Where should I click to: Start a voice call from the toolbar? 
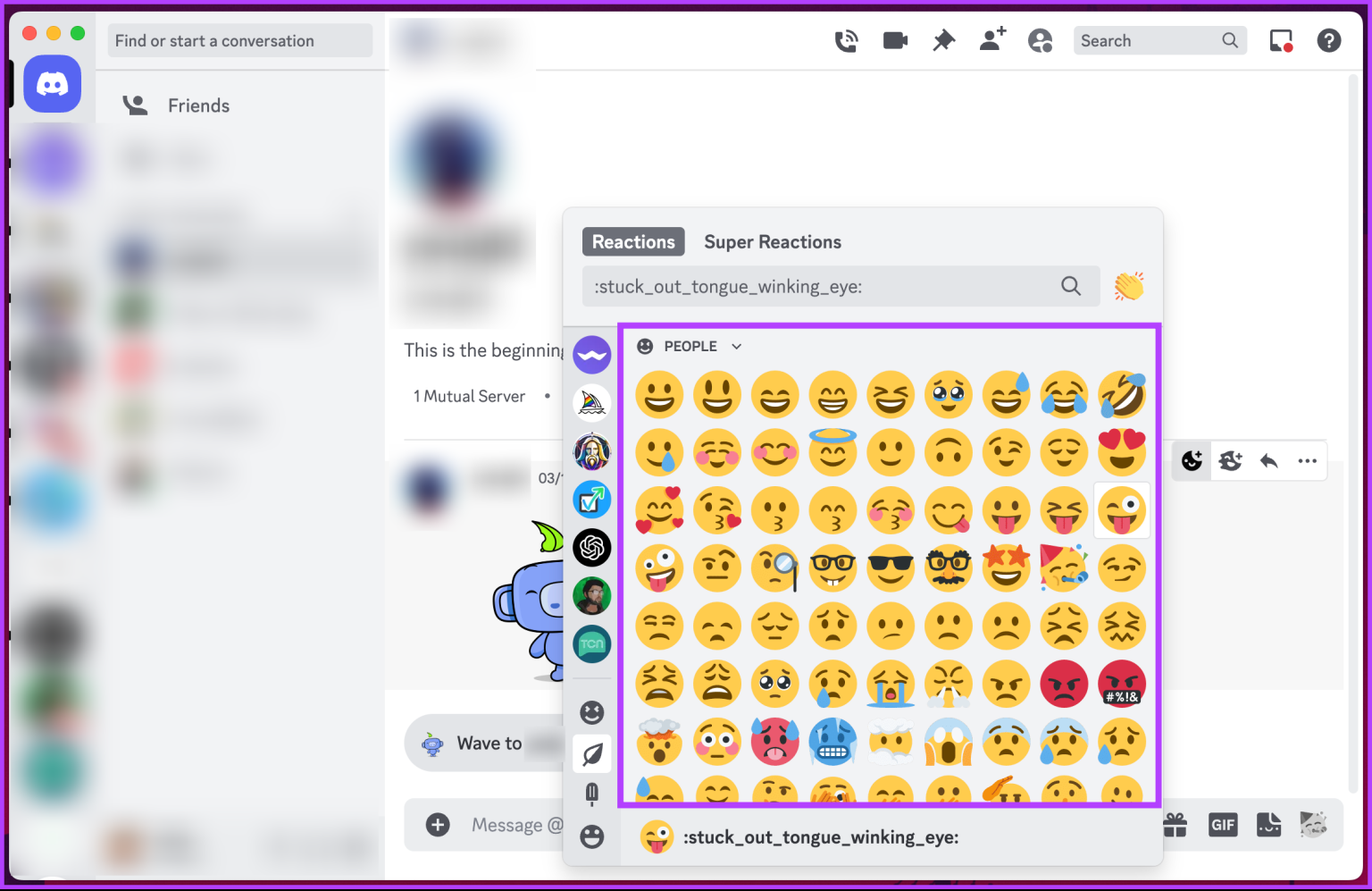[x=846, y=40]
